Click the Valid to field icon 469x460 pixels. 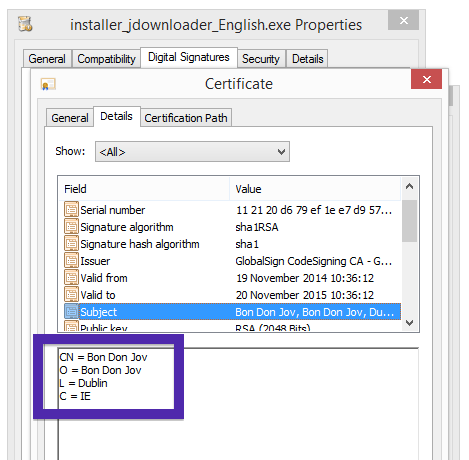tap(71, 295)
